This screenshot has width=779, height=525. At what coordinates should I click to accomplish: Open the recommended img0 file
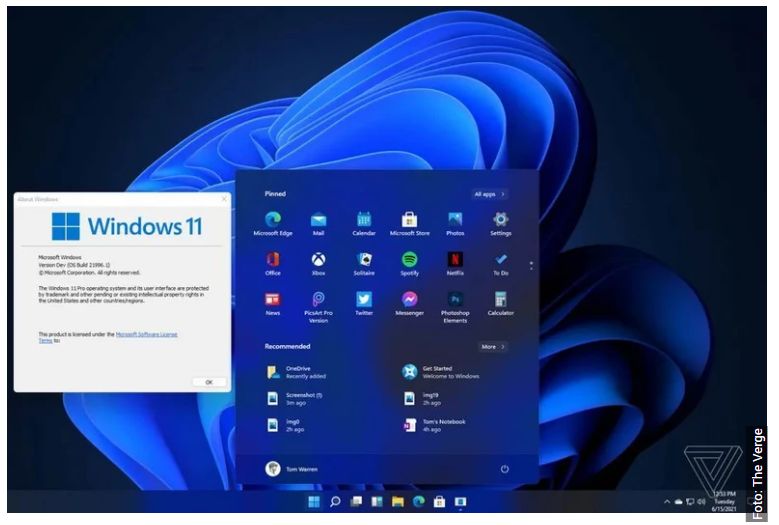pyautogui.click(x=286, y=425)
